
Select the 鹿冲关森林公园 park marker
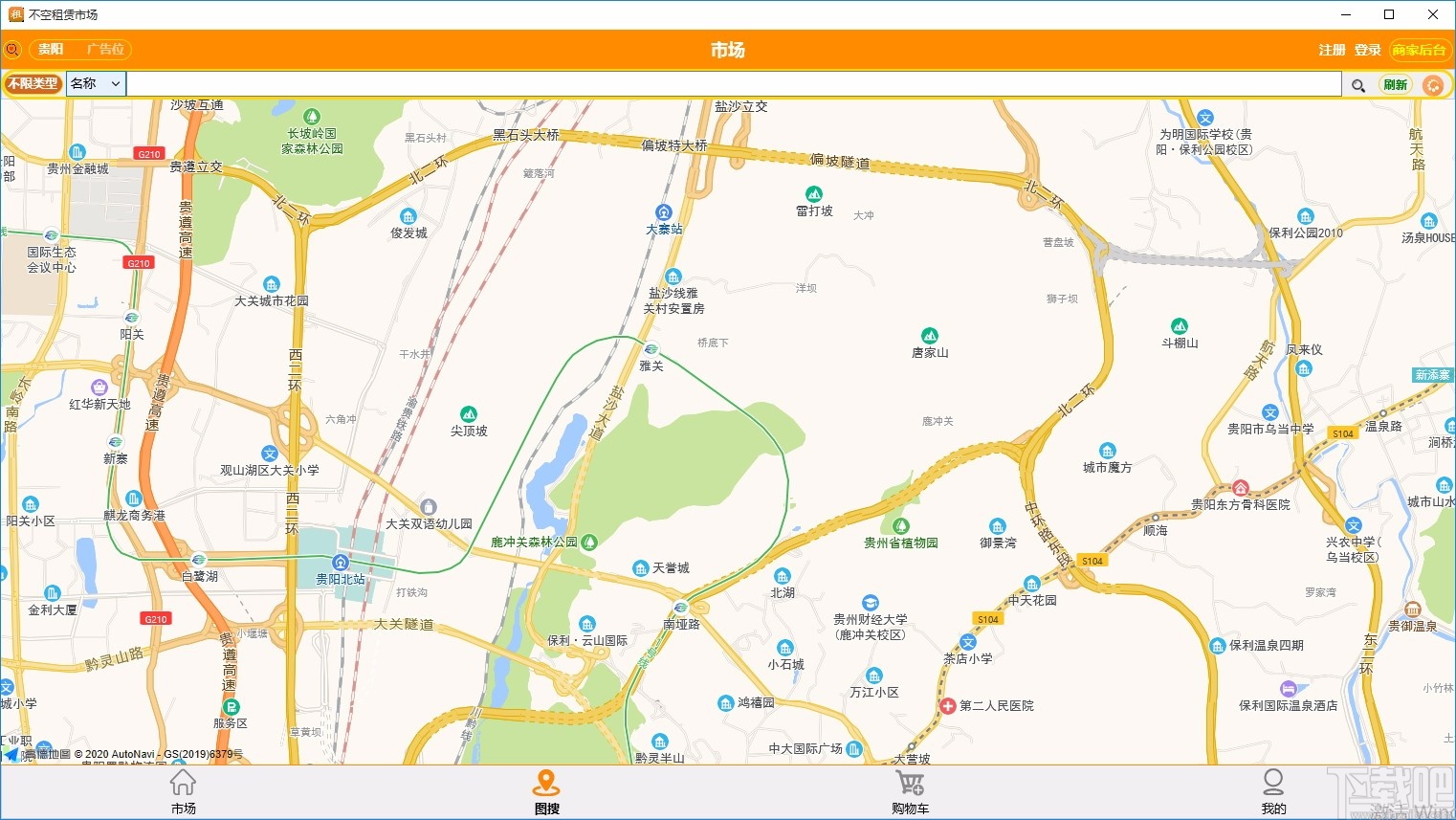click(589, 542)
